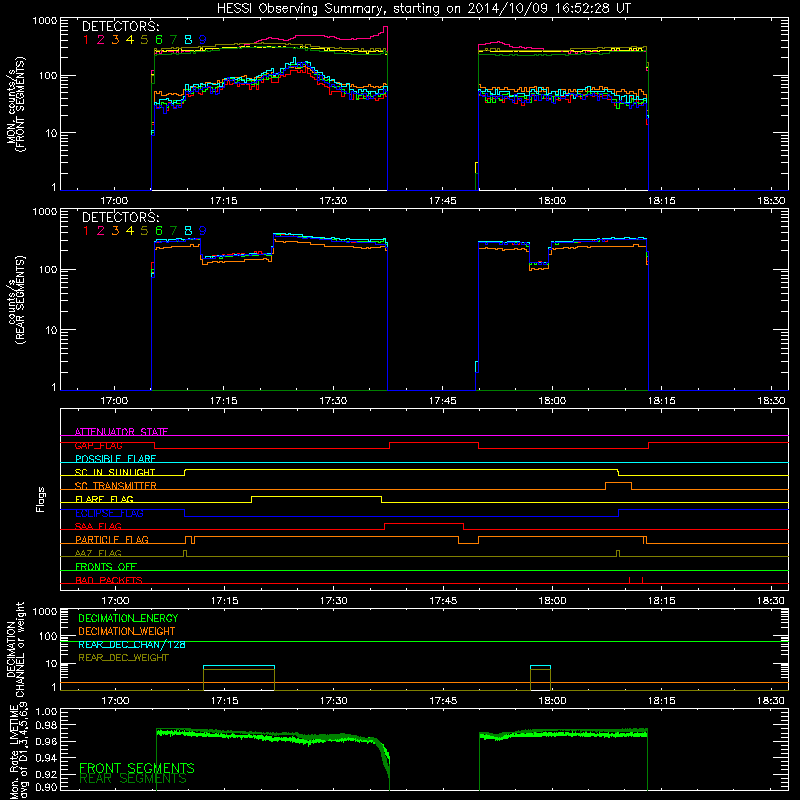Click the 18:00 time tick of decimation plot
The height and width of the screenshot is (800, 800).
[553, 701]
